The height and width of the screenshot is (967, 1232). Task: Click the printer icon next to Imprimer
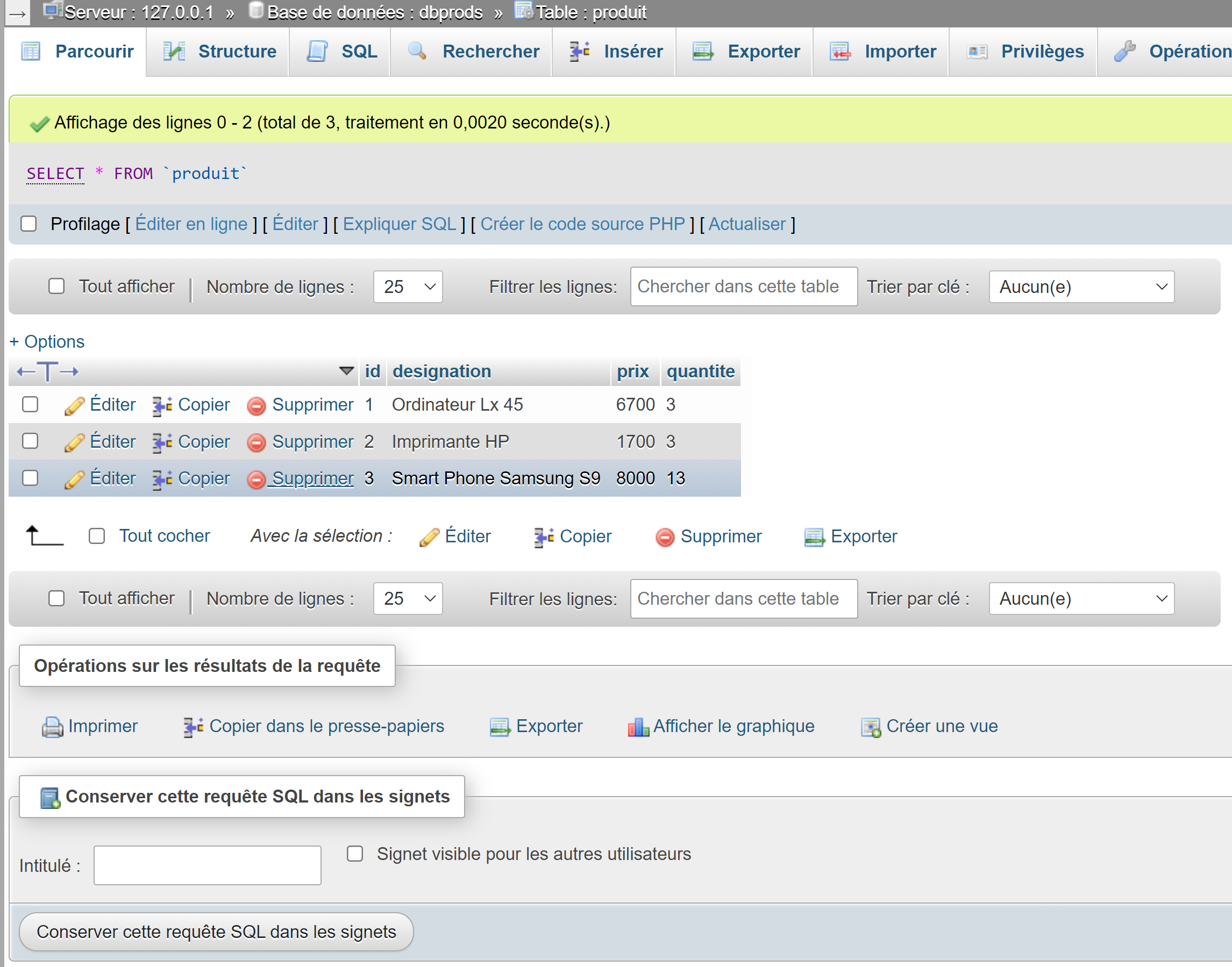click(x=52, y=727)
